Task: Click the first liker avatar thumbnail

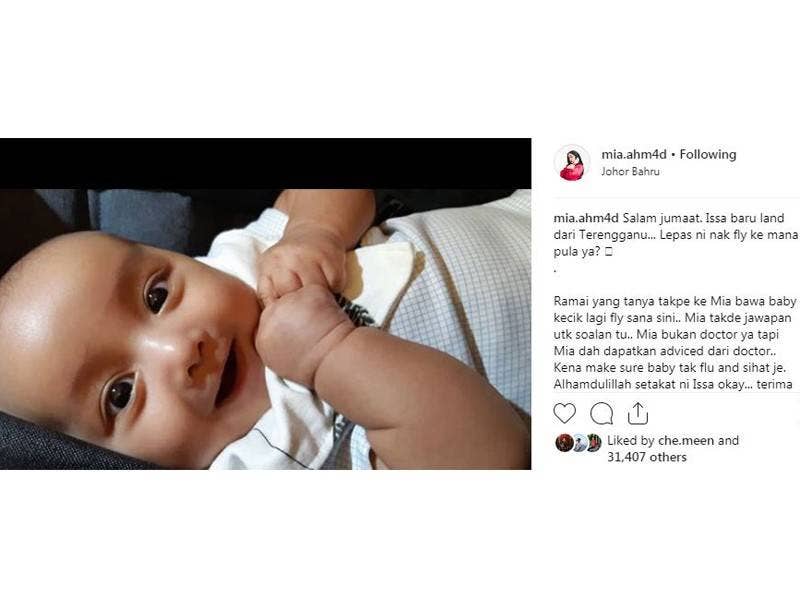Action: coord(563,442)
